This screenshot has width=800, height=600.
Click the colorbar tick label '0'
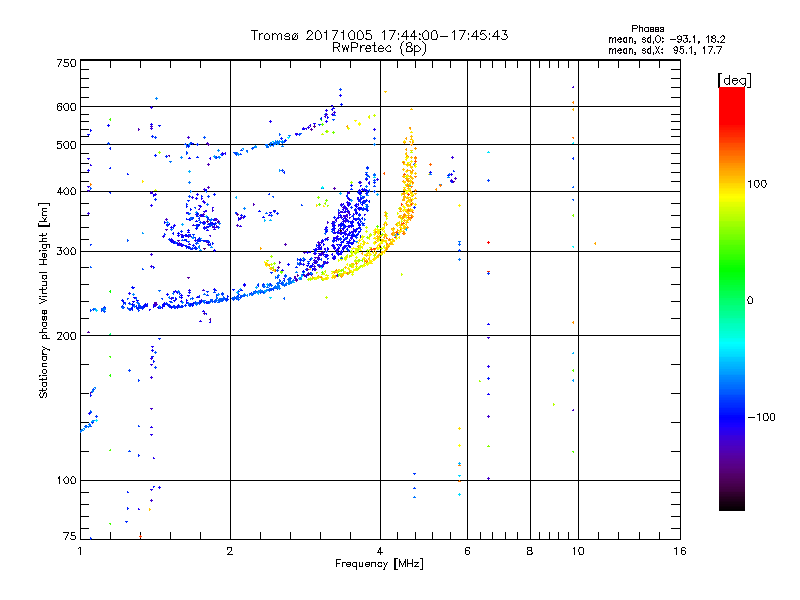click(x=750, y=300)
